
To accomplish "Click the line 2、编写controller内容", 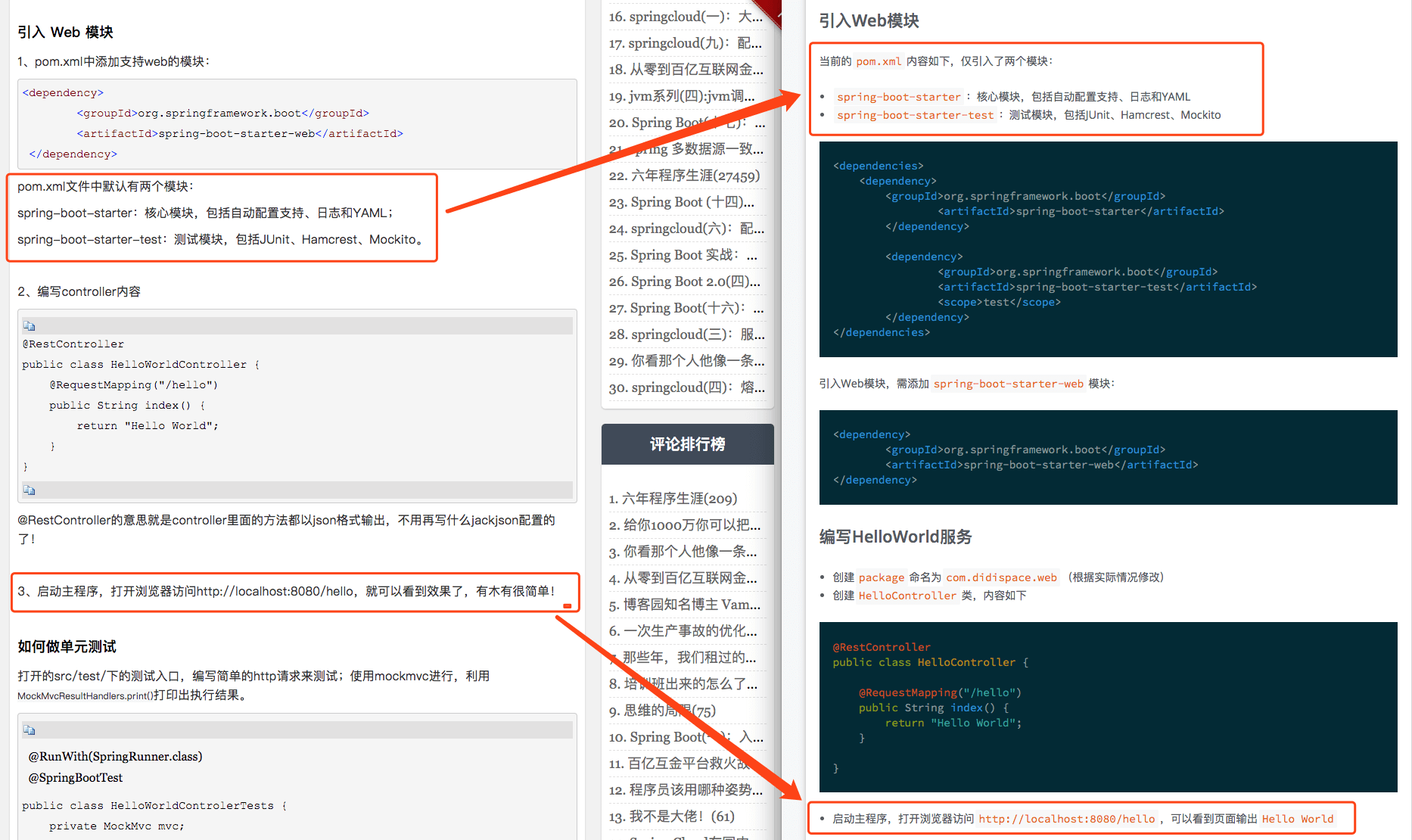I will (x=79, y=291).
